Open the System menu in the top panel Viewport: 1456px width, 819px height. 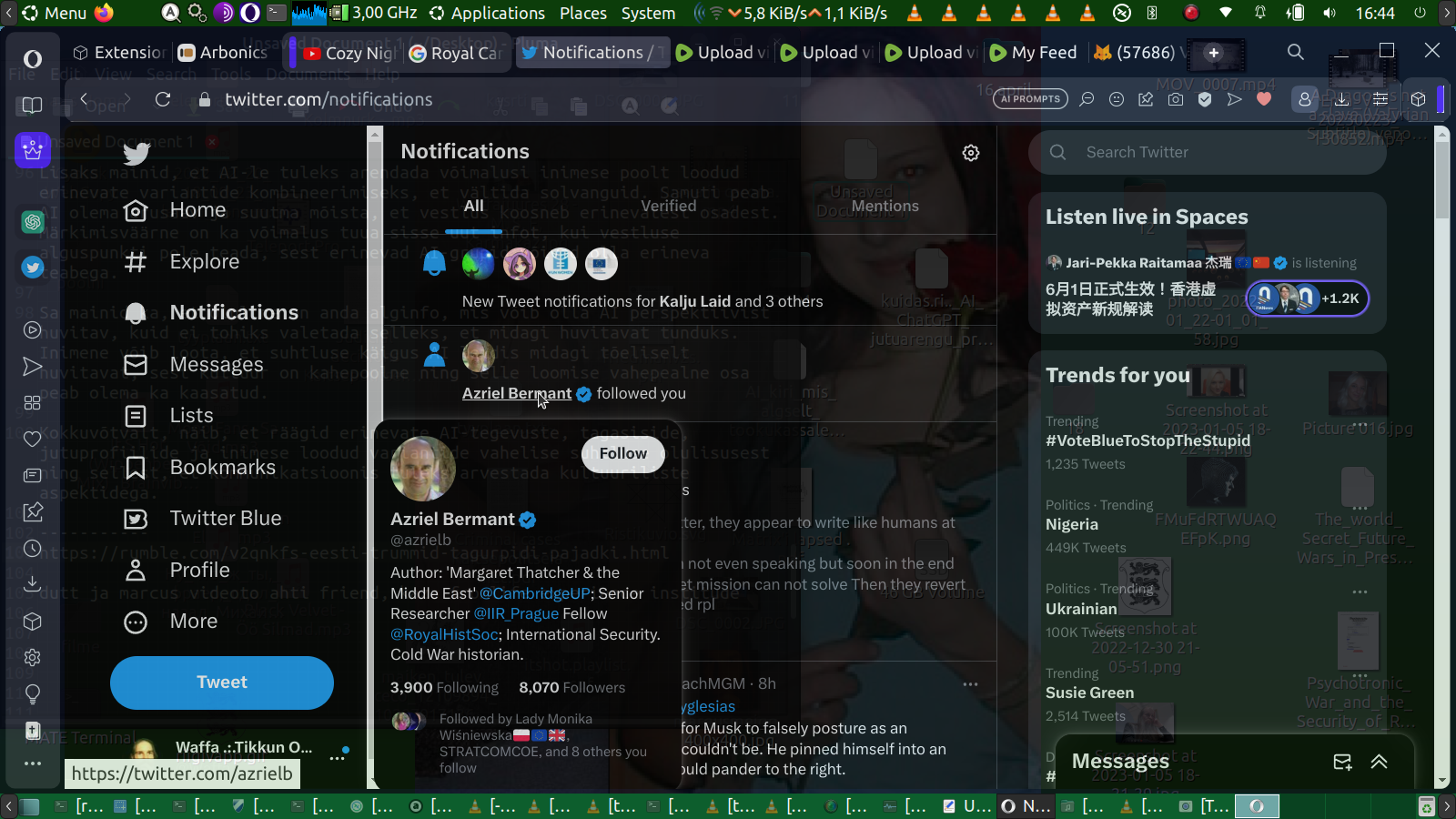tap(648, 13)
